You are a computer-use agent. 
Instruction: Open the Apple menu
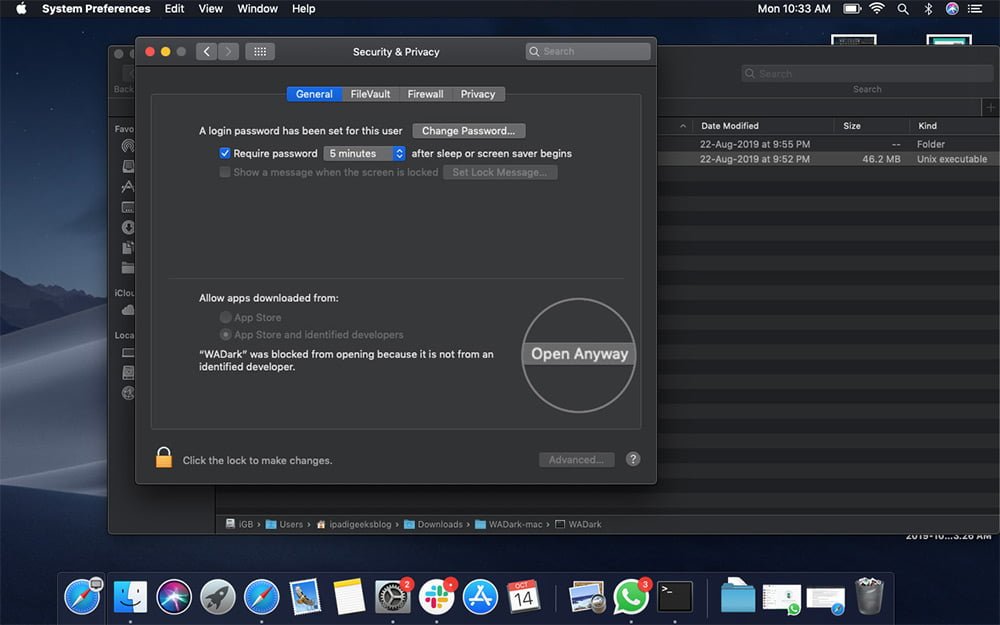point(21,9)
